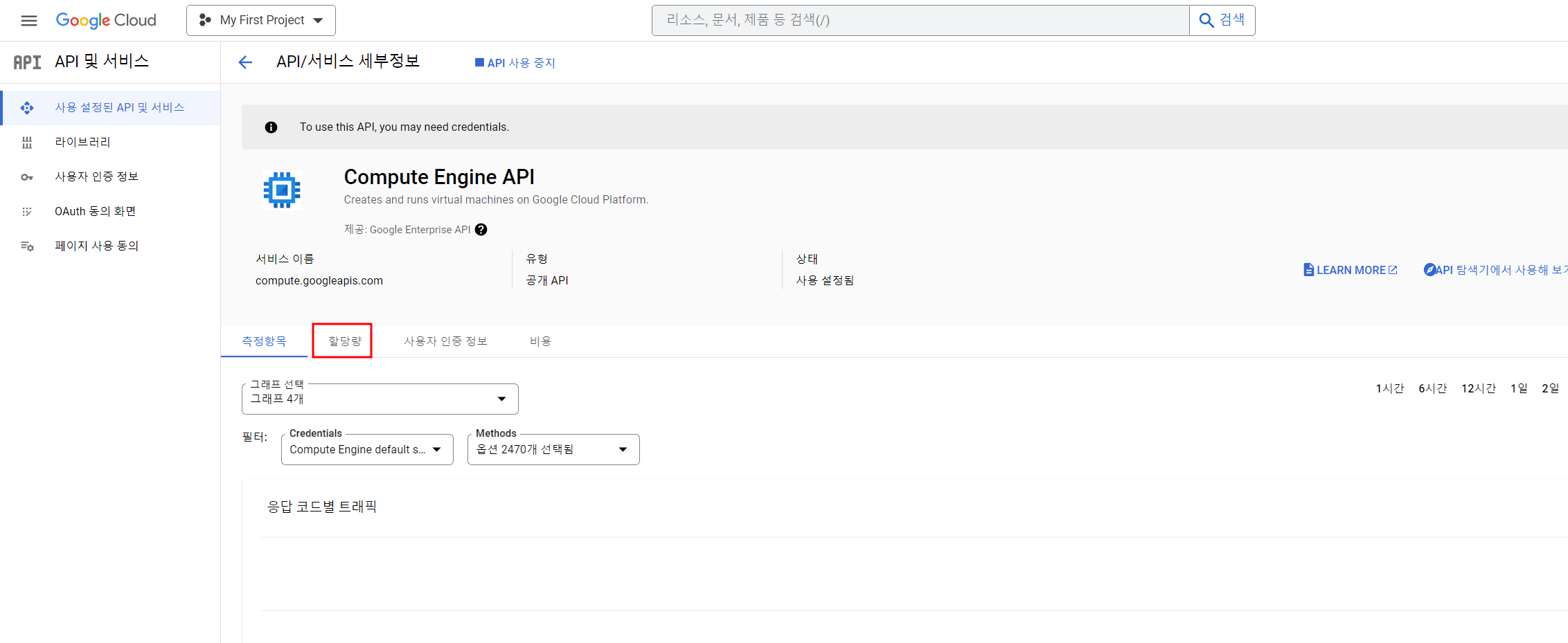The image size is (1568, 643).
Task: Open the My First Project dropdown
Action: click(x=261, y=20)
